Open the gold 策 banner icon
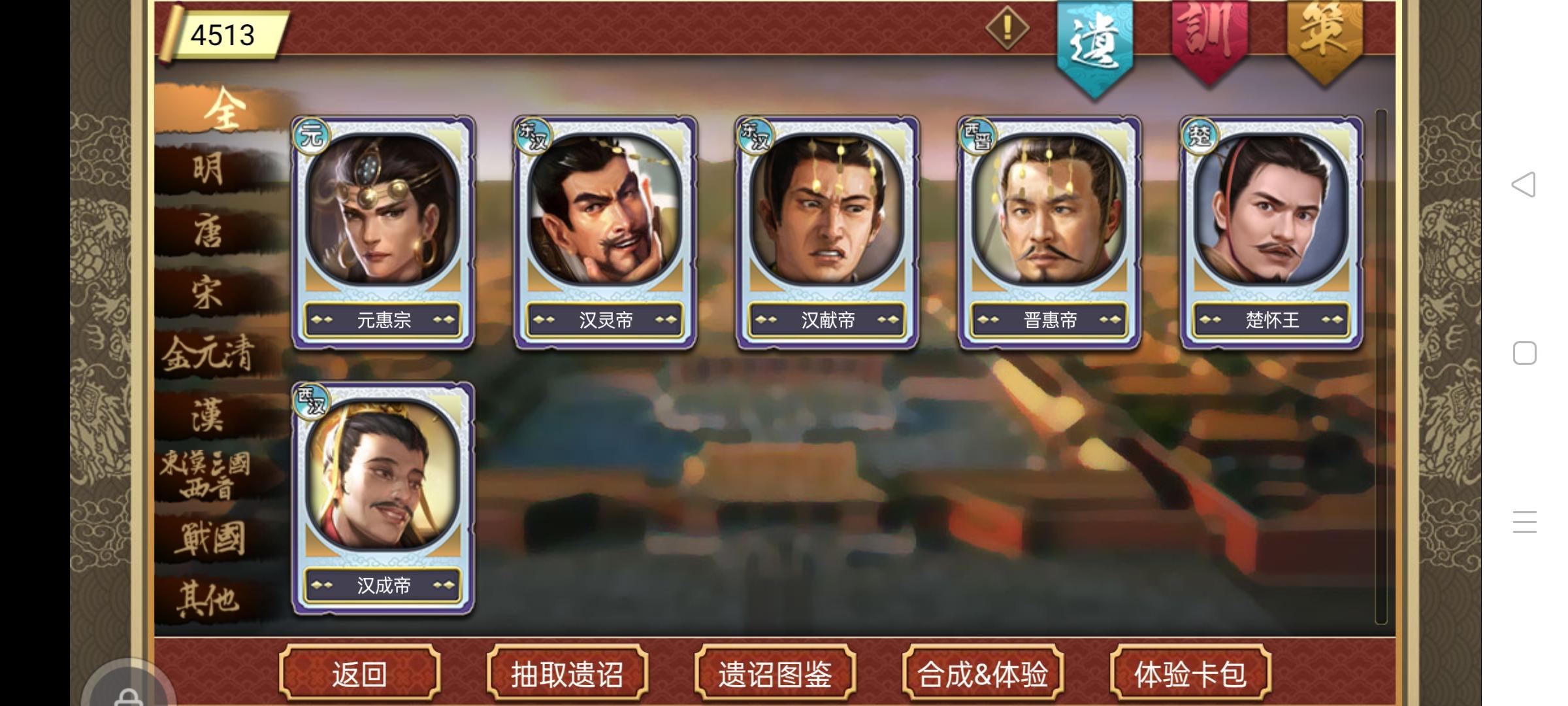Viewport: 1568px width, 706px height. click(x=1324, y=41)
